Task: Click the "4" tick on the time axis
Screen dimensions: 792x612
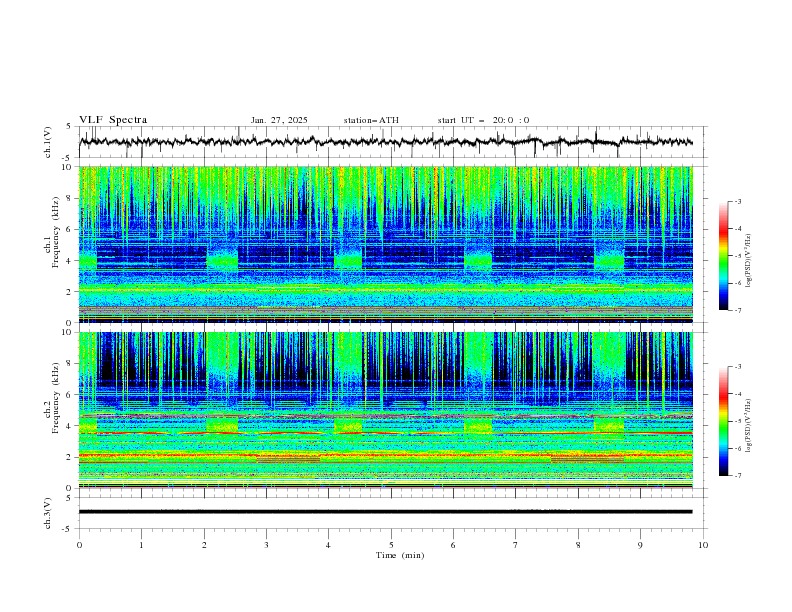Action: pyautogui.click(x=328, y=545)
